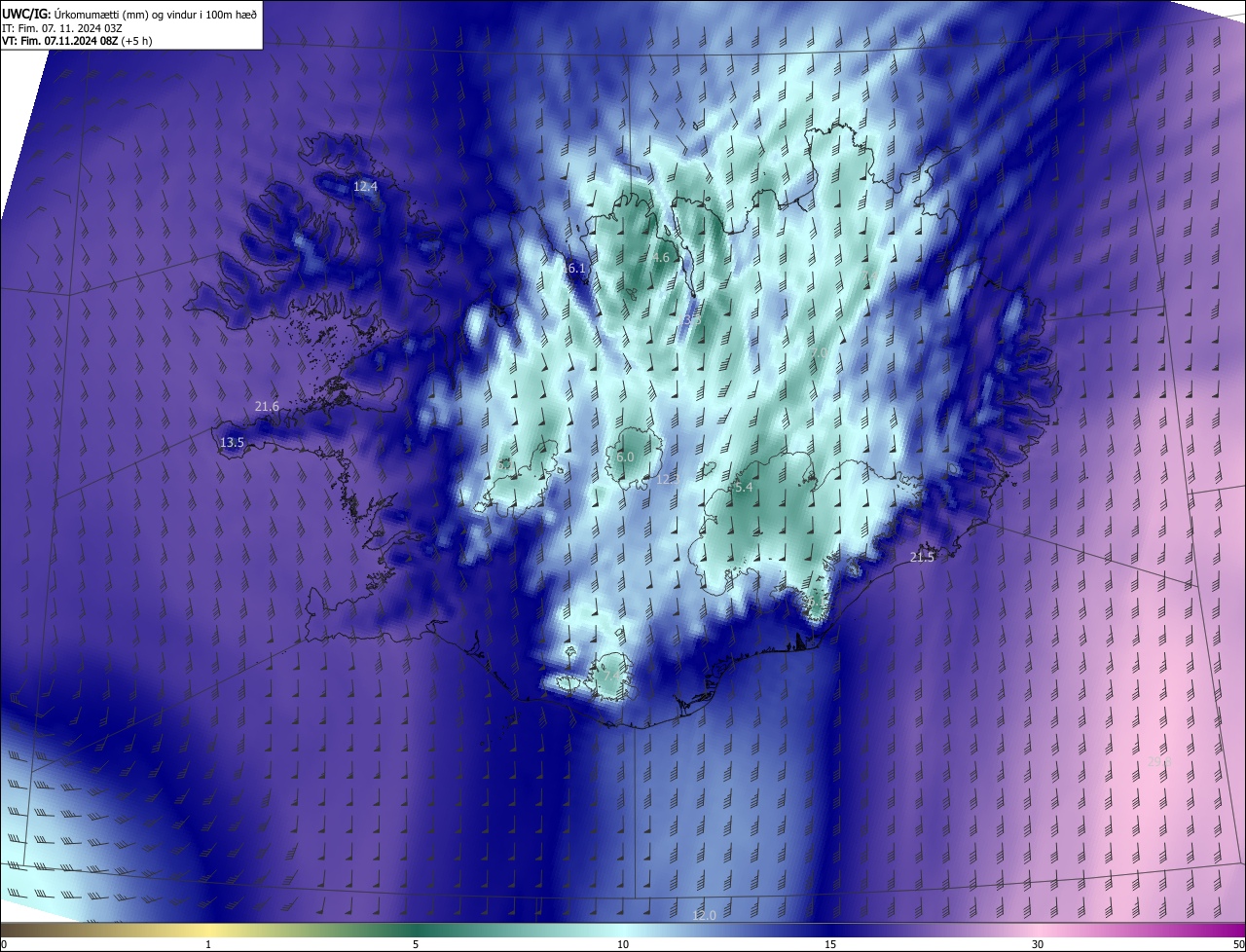This screenshot has height=952, width=1246.
Task: Click the color bar tick label 5
Action: (416, 944)
